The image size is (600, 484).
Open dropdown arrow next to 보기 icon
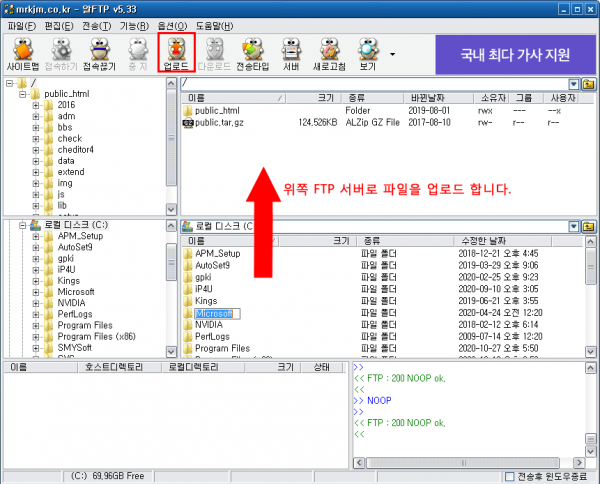pos(392,54)
